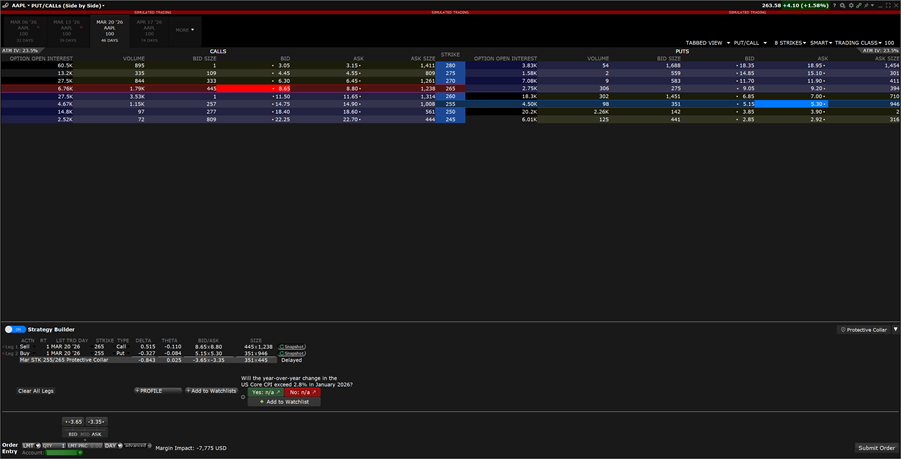Screen dimensions: 901x459
Task: Click the Protective Collar strategy button
Action: [x=863, y=330]
